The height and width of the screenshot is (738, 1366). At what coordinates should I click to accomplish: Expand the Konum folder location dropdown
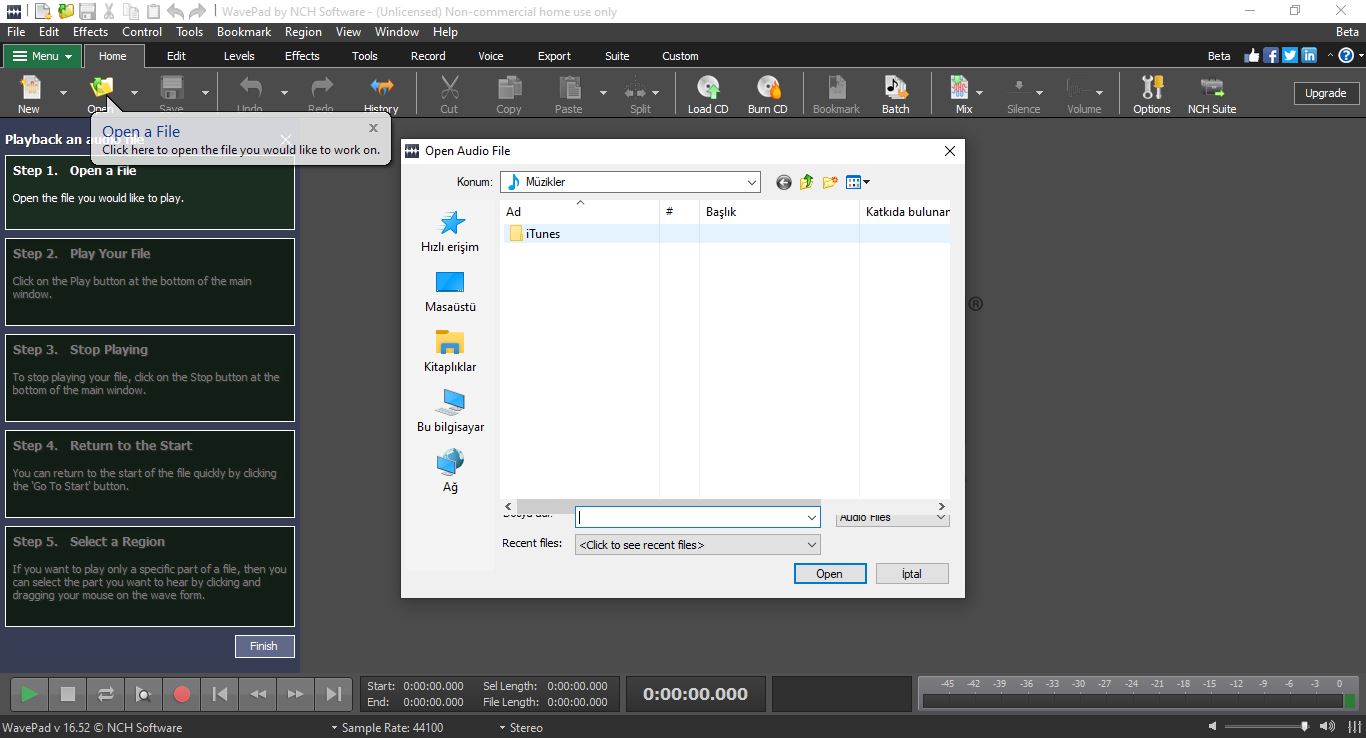[752, 182]
